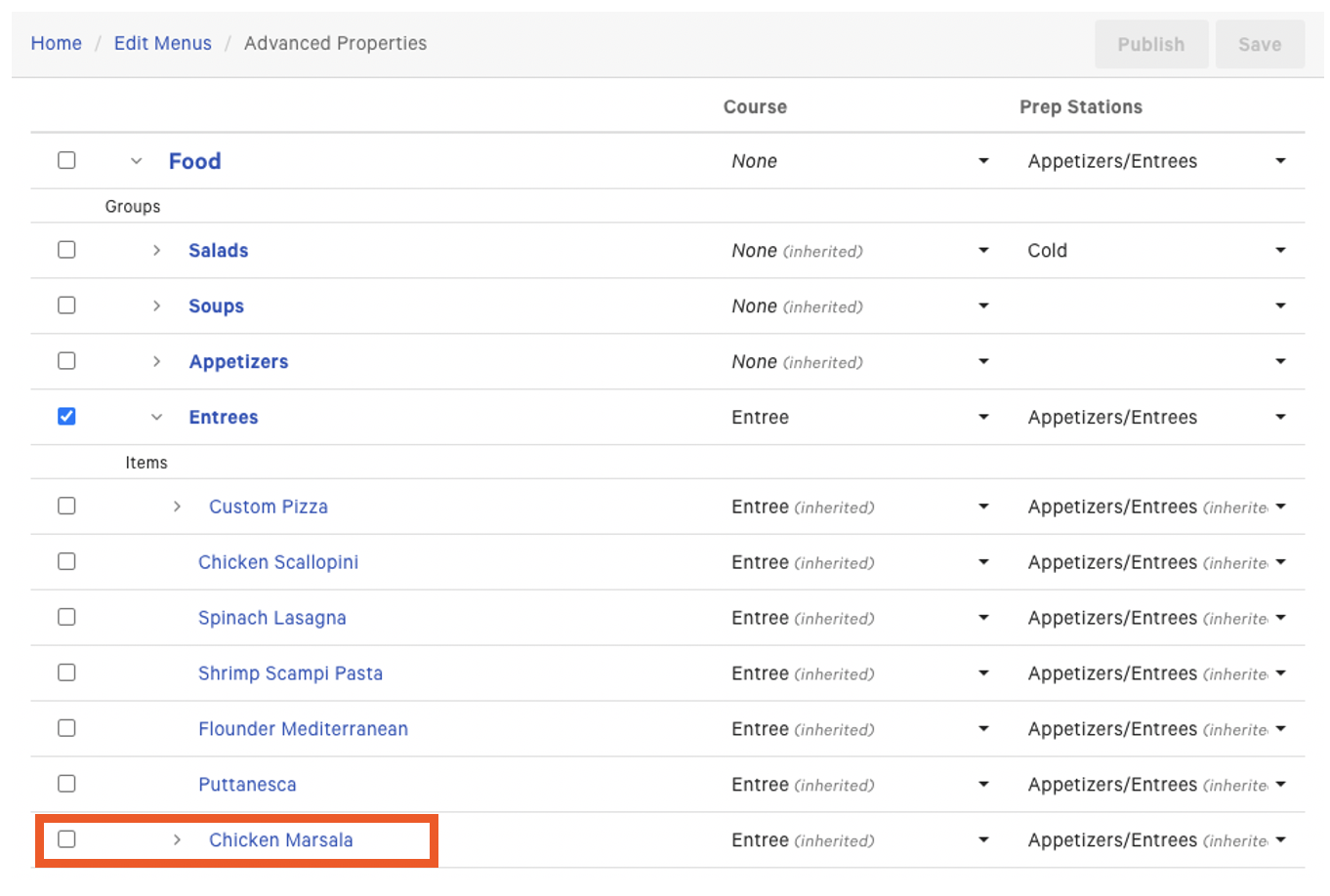Uncheck the Entrees checkbox

point(66,416)
